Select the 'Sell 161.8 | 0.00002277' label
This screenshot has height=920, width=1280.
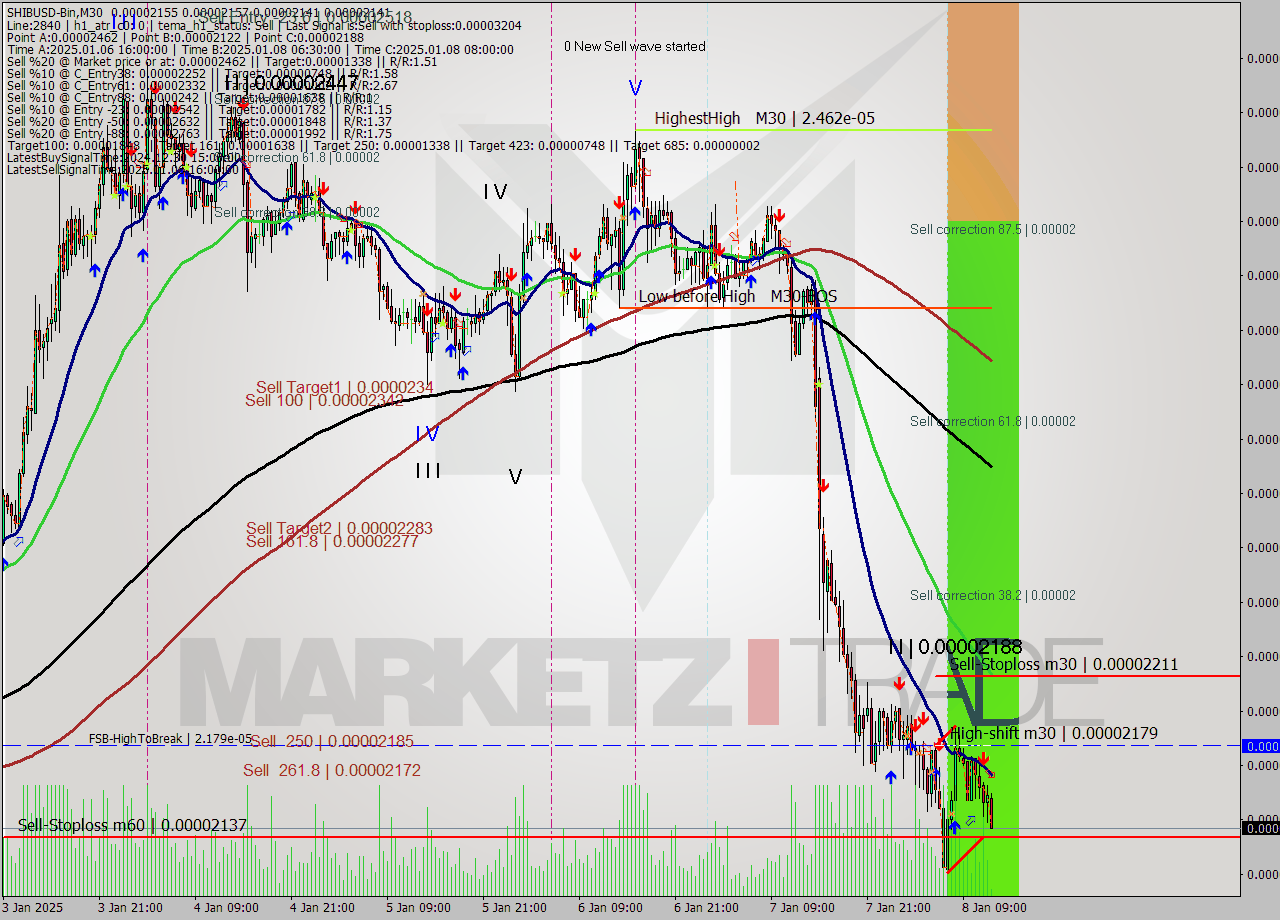[332, 541]
